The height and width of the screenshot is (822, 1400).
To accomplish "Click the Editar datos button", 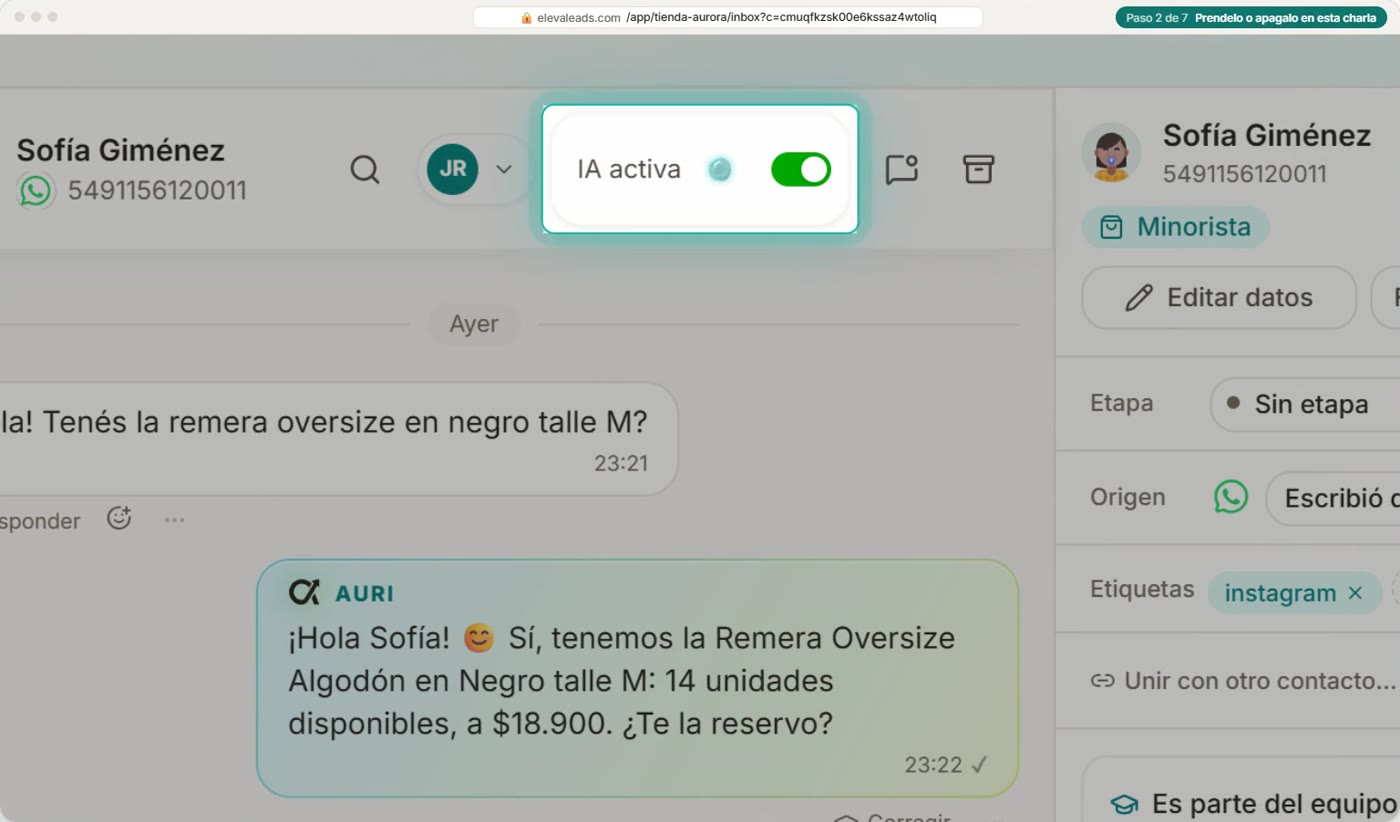I will coord(1219,297).
